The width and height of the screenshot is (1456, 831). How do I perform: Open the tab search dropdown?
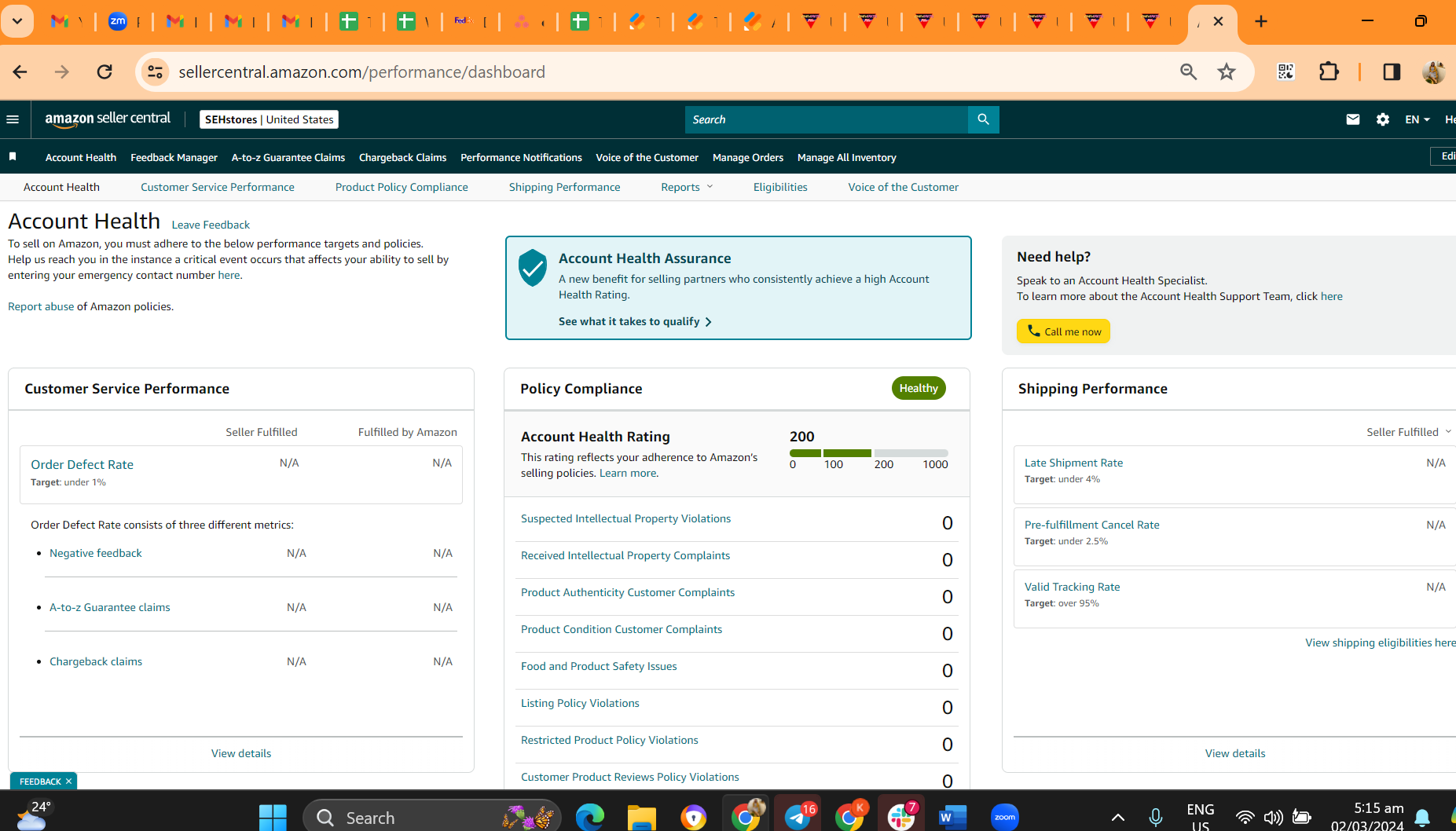point(17,21)
